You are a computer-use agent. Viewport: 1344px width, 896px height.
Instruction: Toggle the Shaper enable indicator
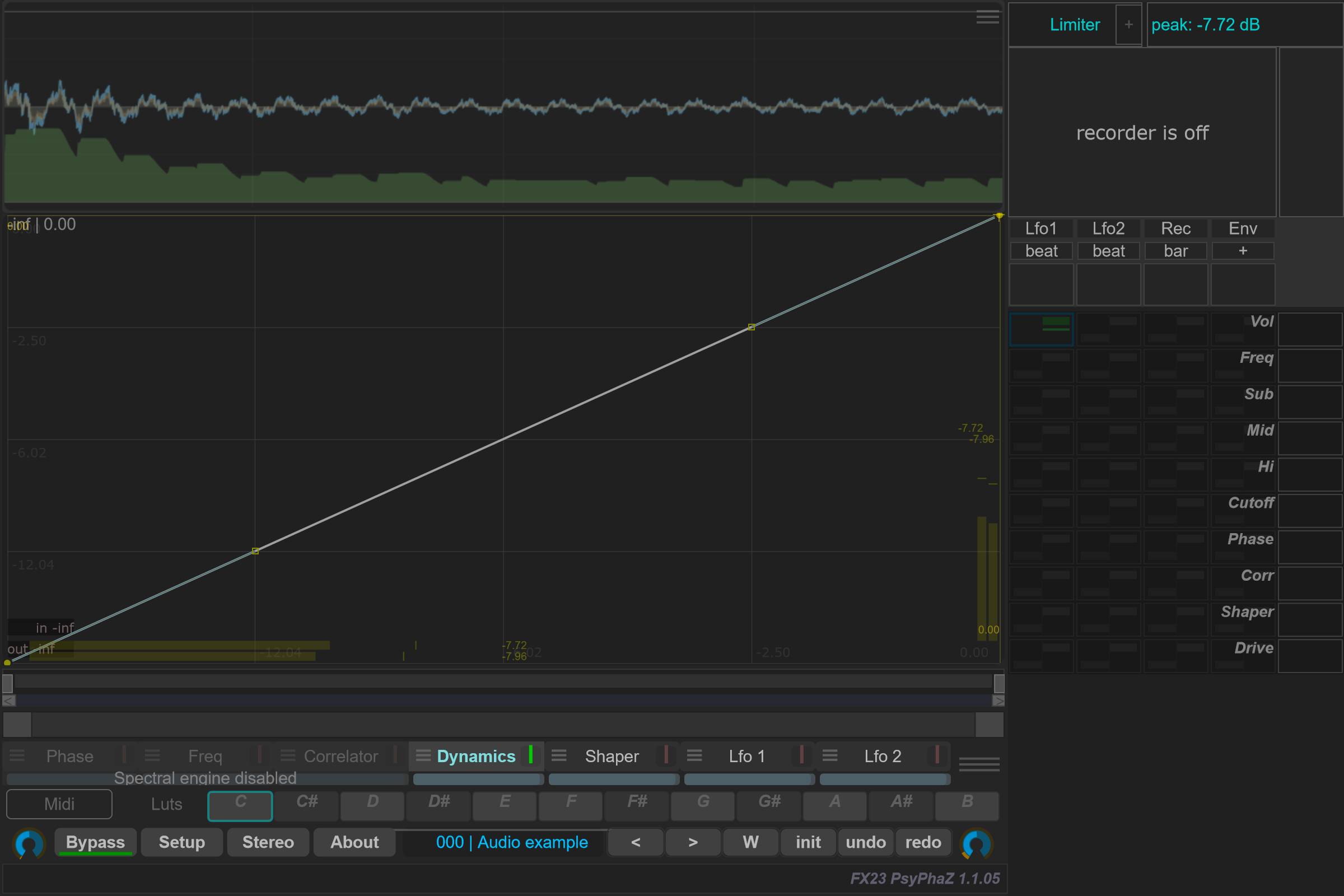click(x=666, y=754)
